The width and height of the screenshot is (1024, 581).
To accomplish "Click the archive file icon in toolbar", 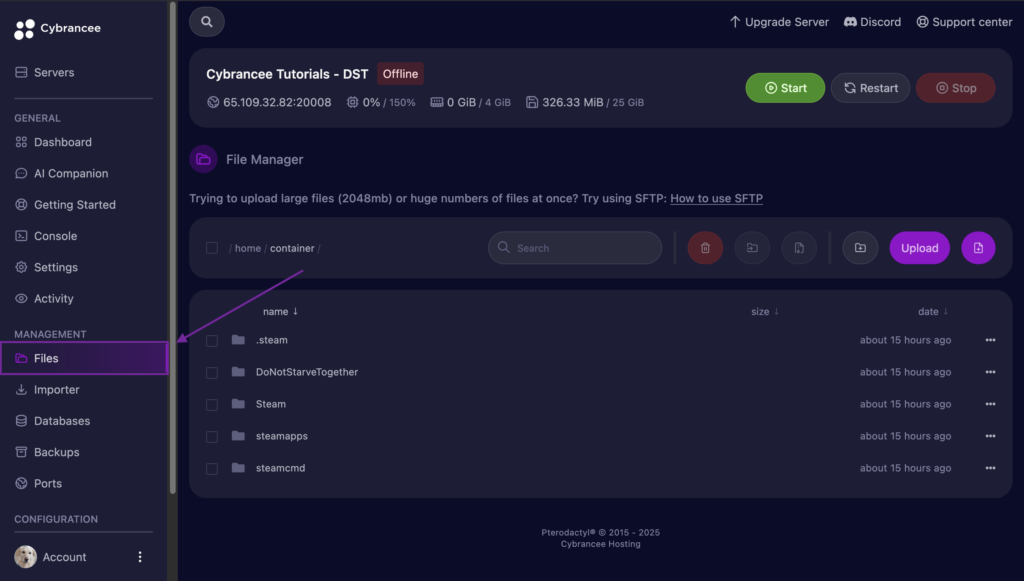I will [799, 248].
